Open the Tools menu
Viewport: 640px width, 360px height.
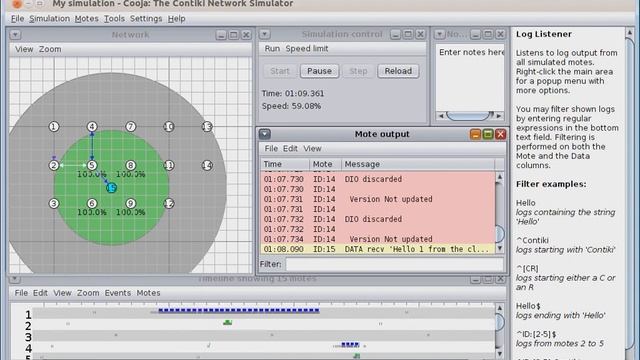114,18
